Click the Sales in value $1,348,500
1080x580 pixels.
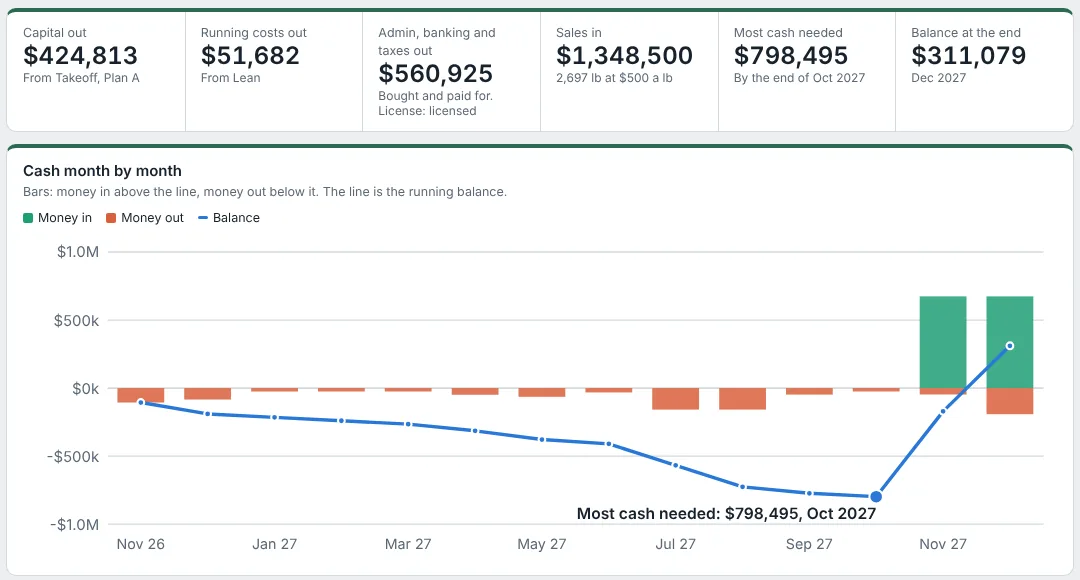[x=624, y=56]
